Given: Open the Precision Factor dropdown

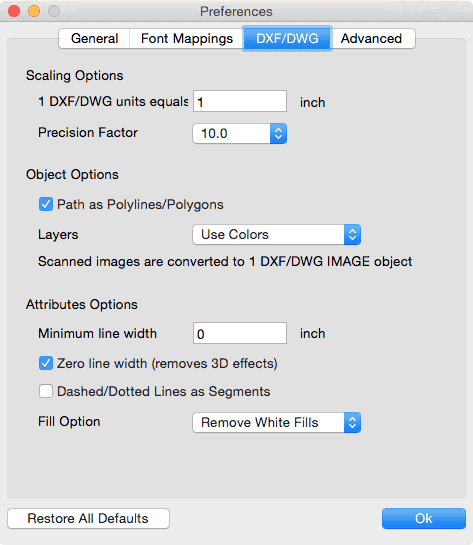Looking at the screenshot, I should 239,133.
